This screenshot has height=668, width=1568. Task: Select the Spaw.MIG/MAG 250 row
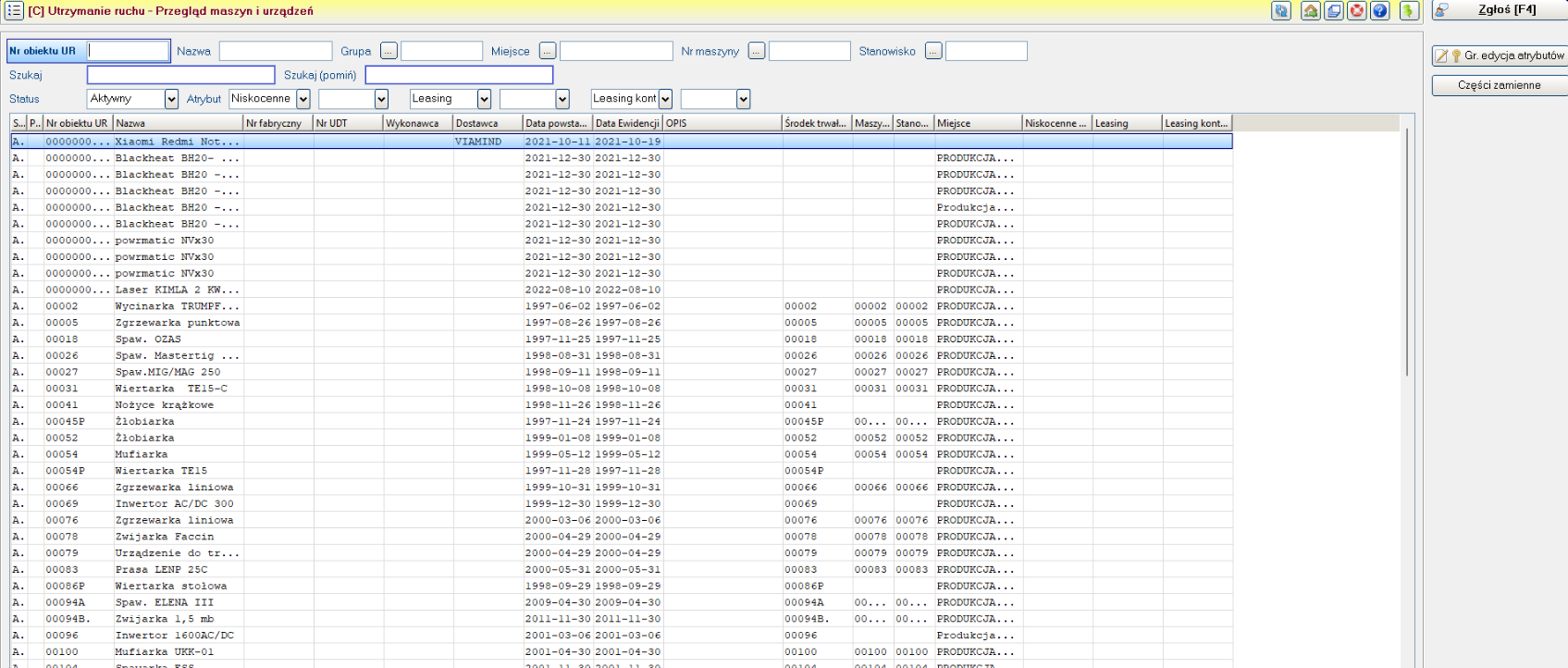click(621, 372)
